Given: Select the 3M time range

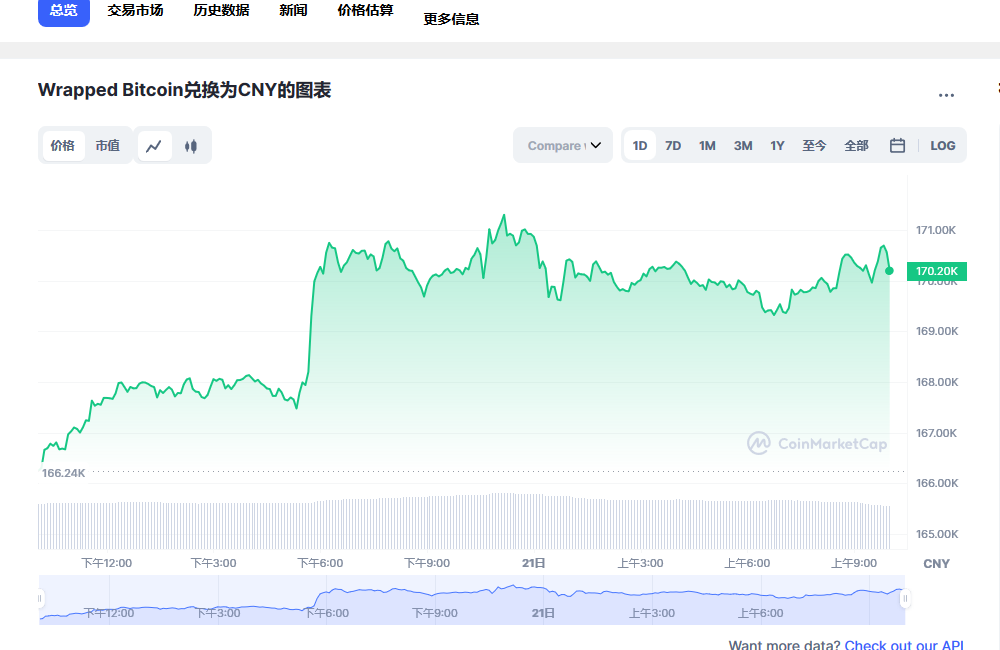Looking at the screenshot, I should [743, 145].
